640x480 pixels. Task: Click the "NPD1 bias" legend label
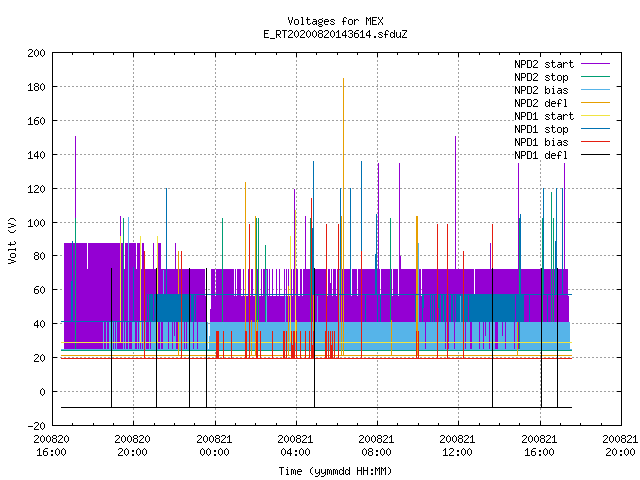click(541, 142)
